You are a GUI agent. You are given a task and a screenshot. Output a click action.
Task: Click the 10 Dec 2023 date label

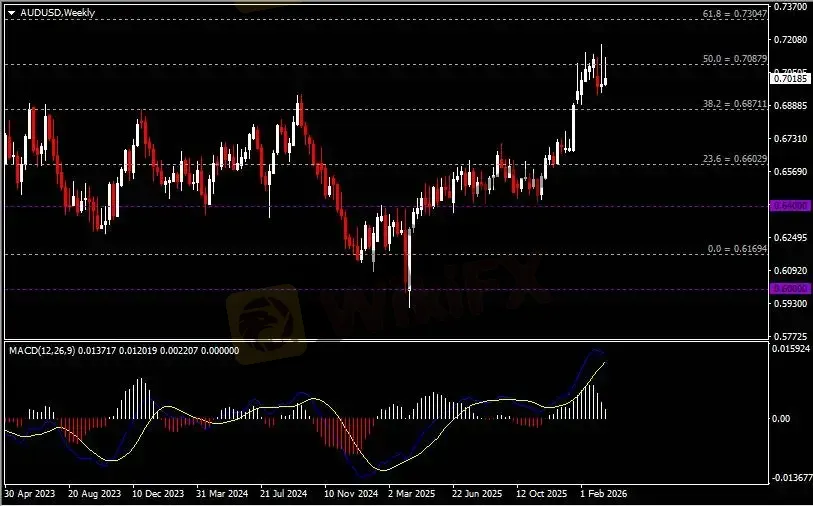158,494
